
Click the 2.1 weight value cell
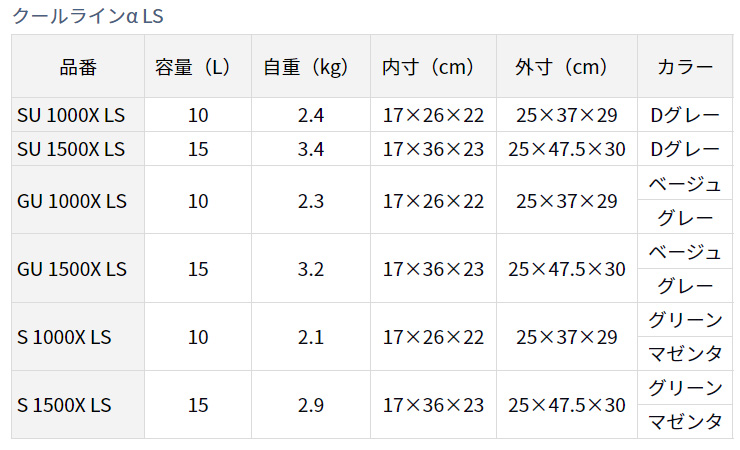311,337
